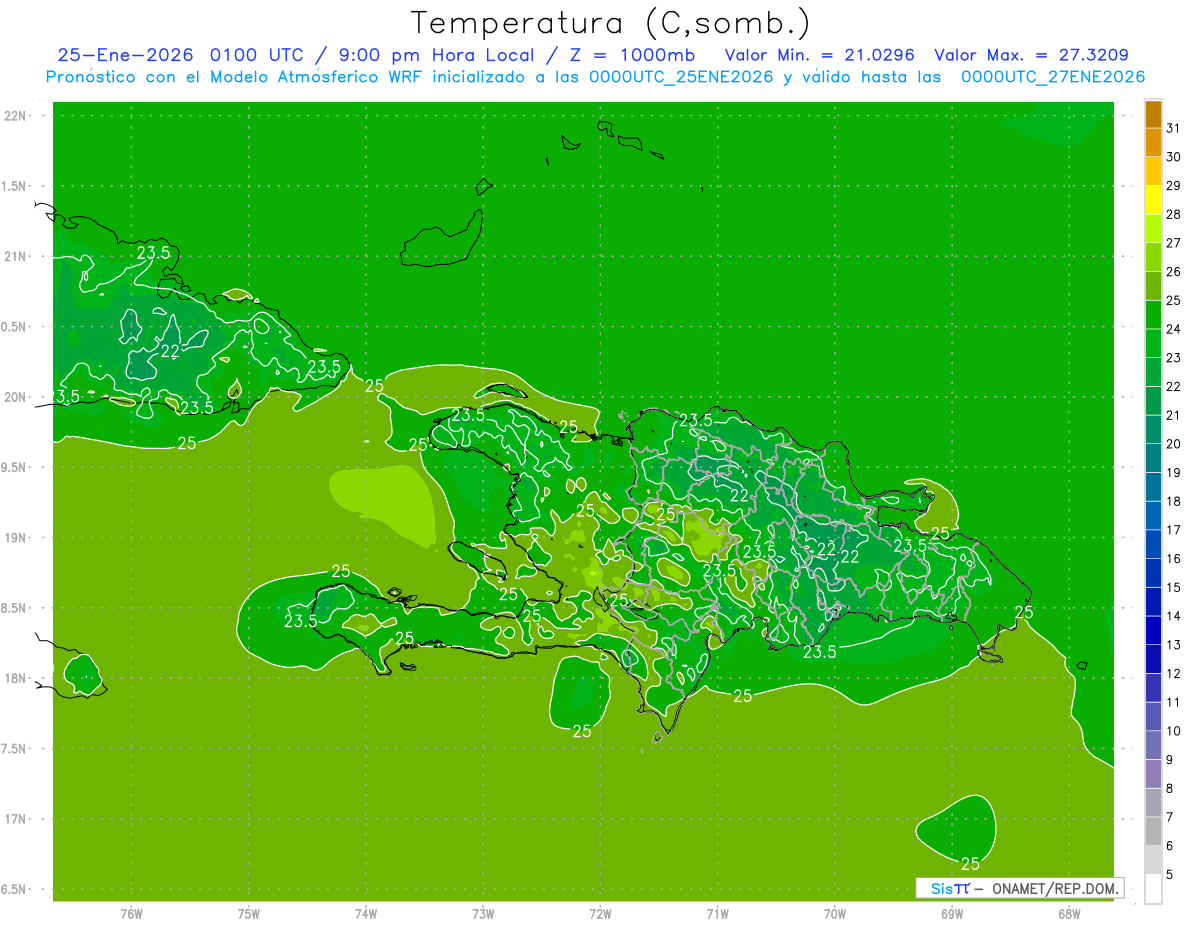Screen dimensions: 1200x927
Task: Click the dark blue legend swatch between 13 and 14
Action: tap(1153, 630)
